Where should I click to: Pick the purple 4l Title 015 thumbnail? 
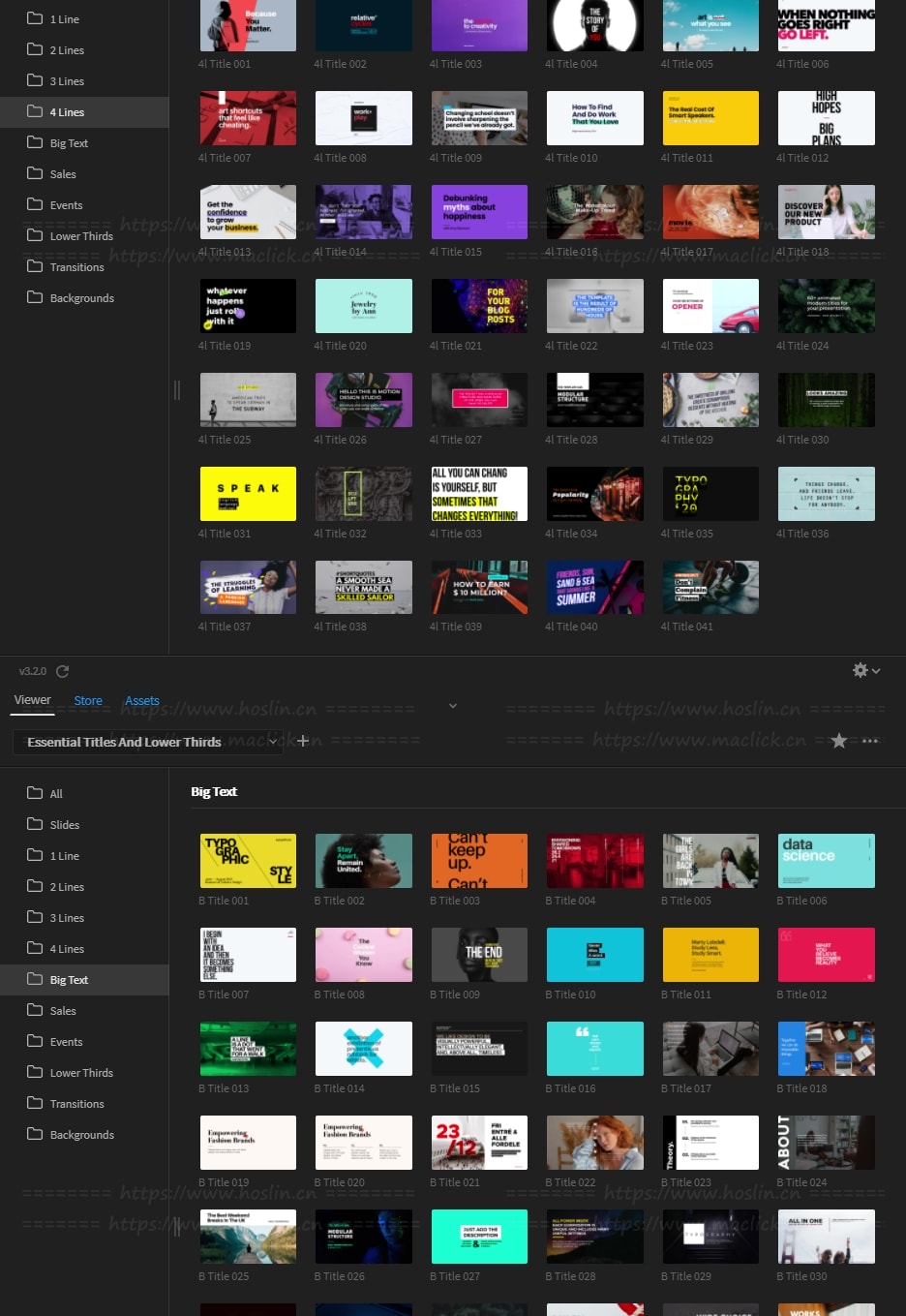[x=479, y=212]
